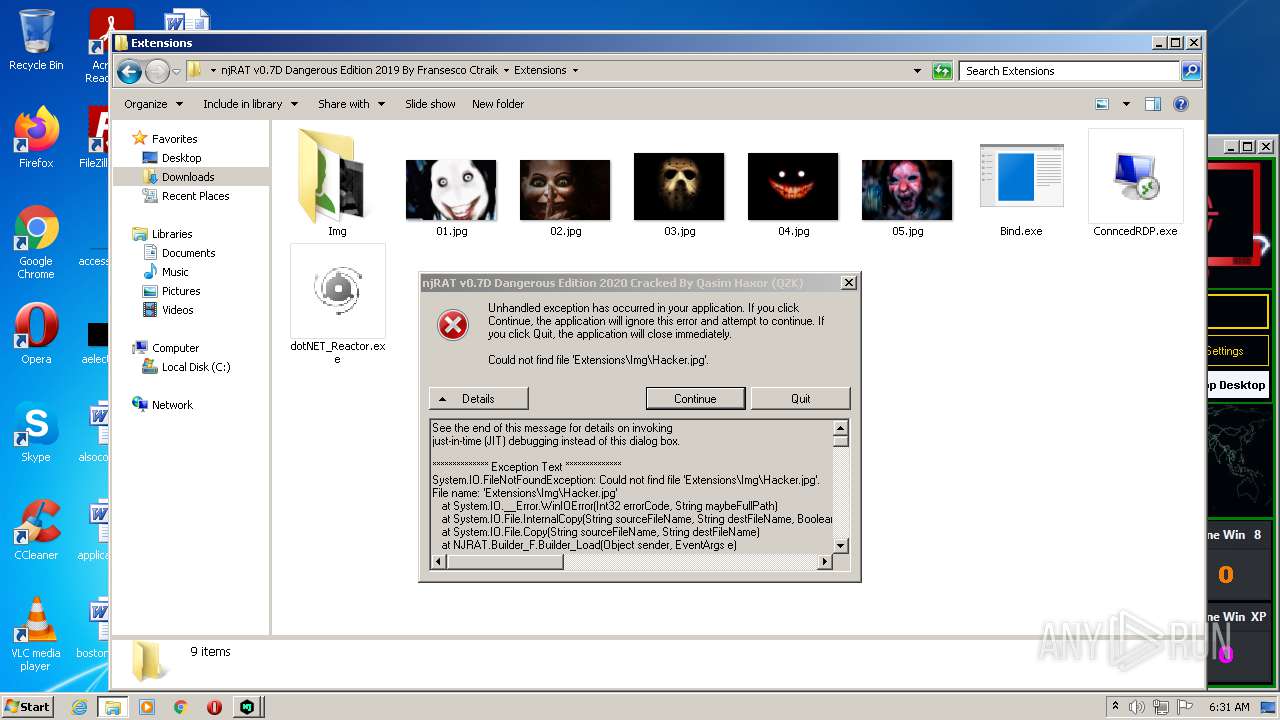Select the dotNET_Reactor.exe file icon

click(338, 291)
